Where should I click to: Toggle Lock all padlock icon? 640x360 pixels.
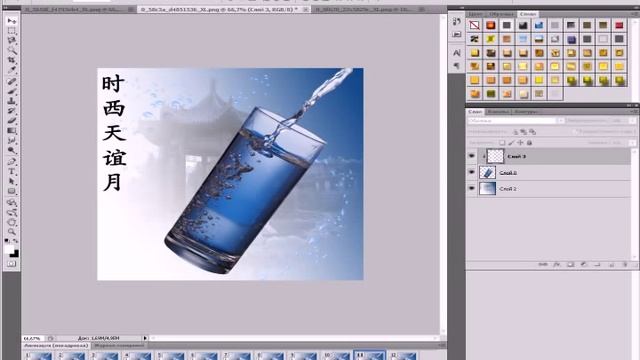(x=529, y=143)
